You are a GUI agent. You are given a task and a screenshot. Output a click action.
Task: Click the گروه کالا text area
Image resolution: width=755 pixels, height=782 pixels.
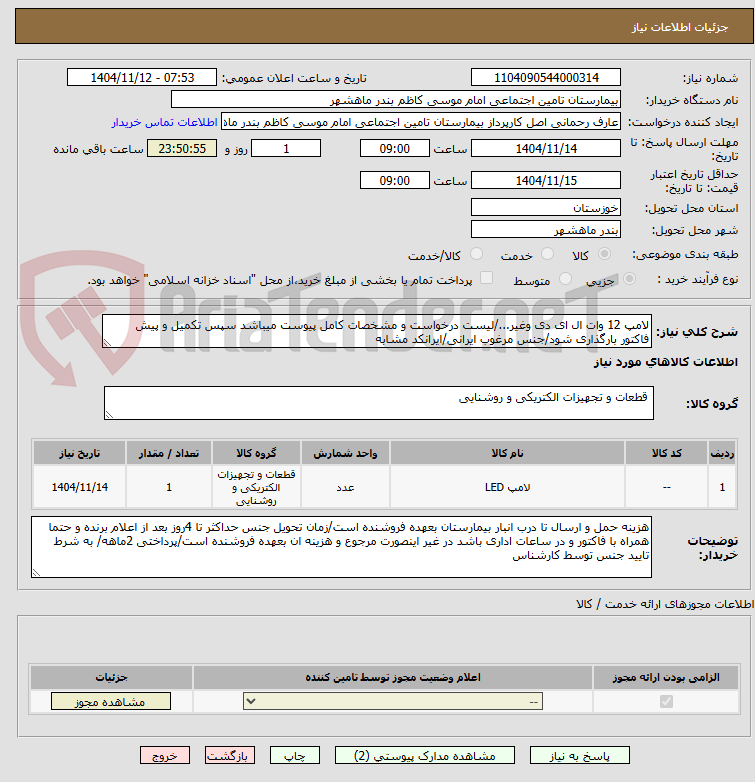pos(379,403)
